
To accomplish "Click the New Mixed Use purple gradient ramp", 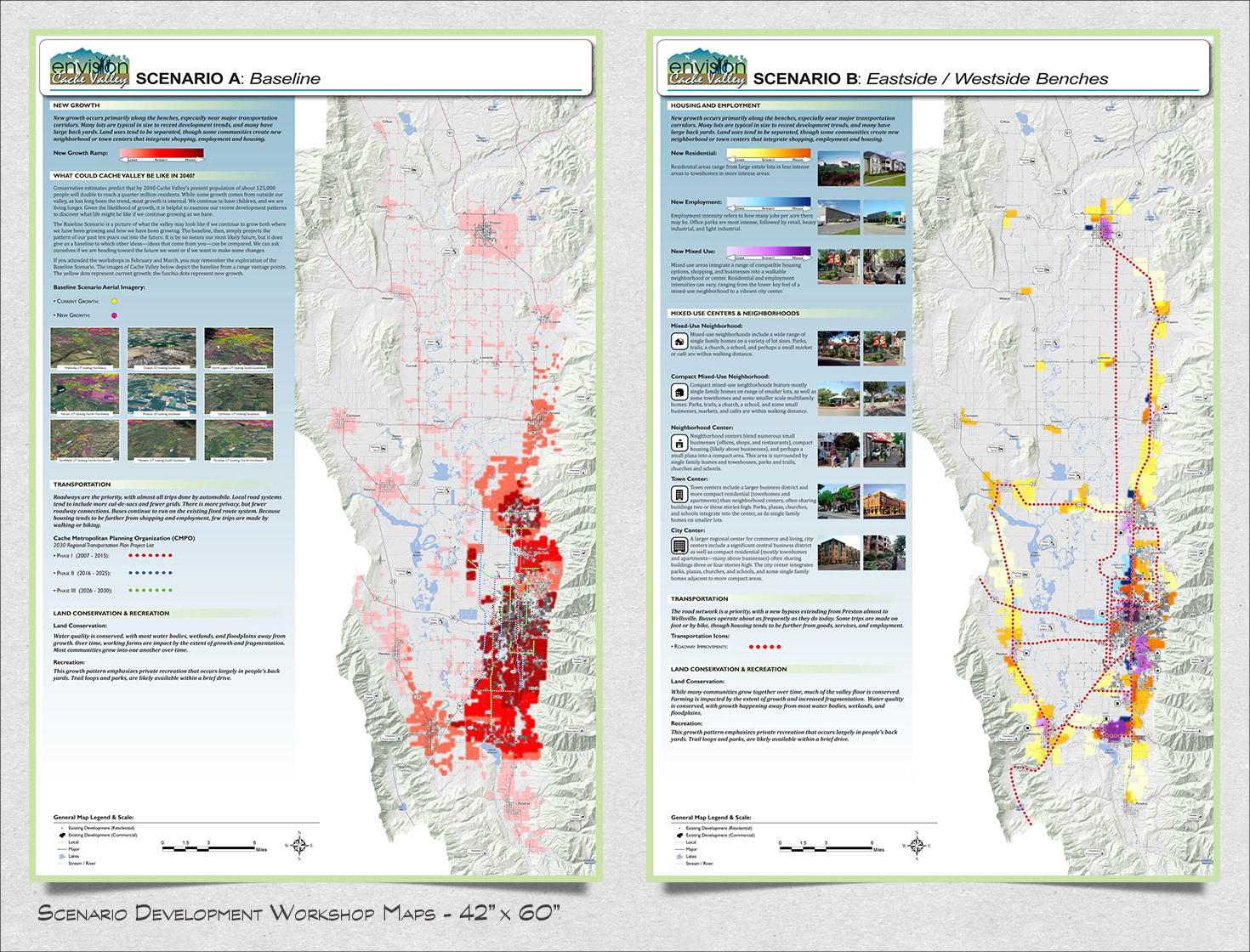I will click(x=768, y=252).
